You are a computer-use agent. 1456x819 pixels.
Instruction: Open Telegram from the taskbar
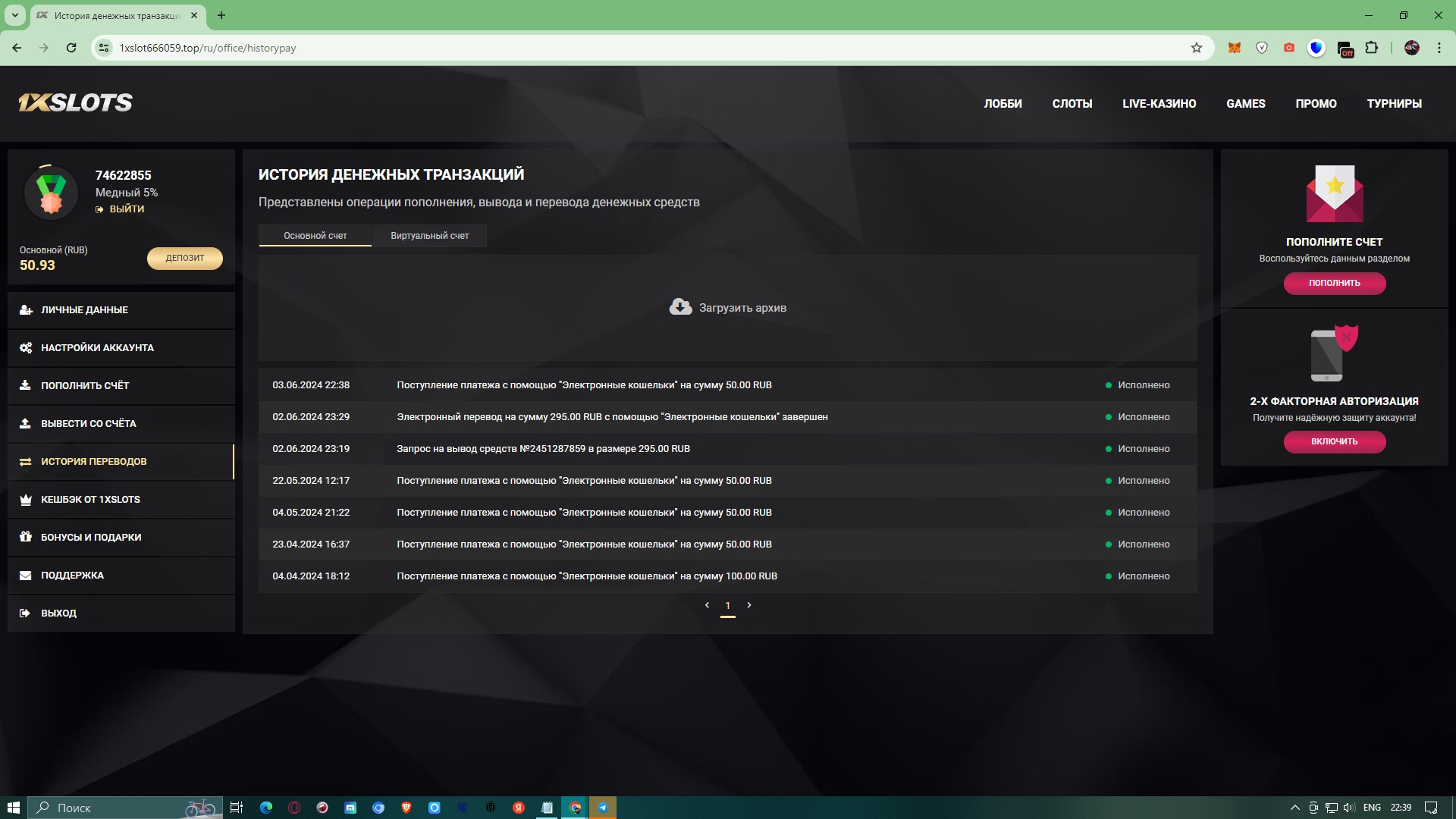click(x=603, y=808)
